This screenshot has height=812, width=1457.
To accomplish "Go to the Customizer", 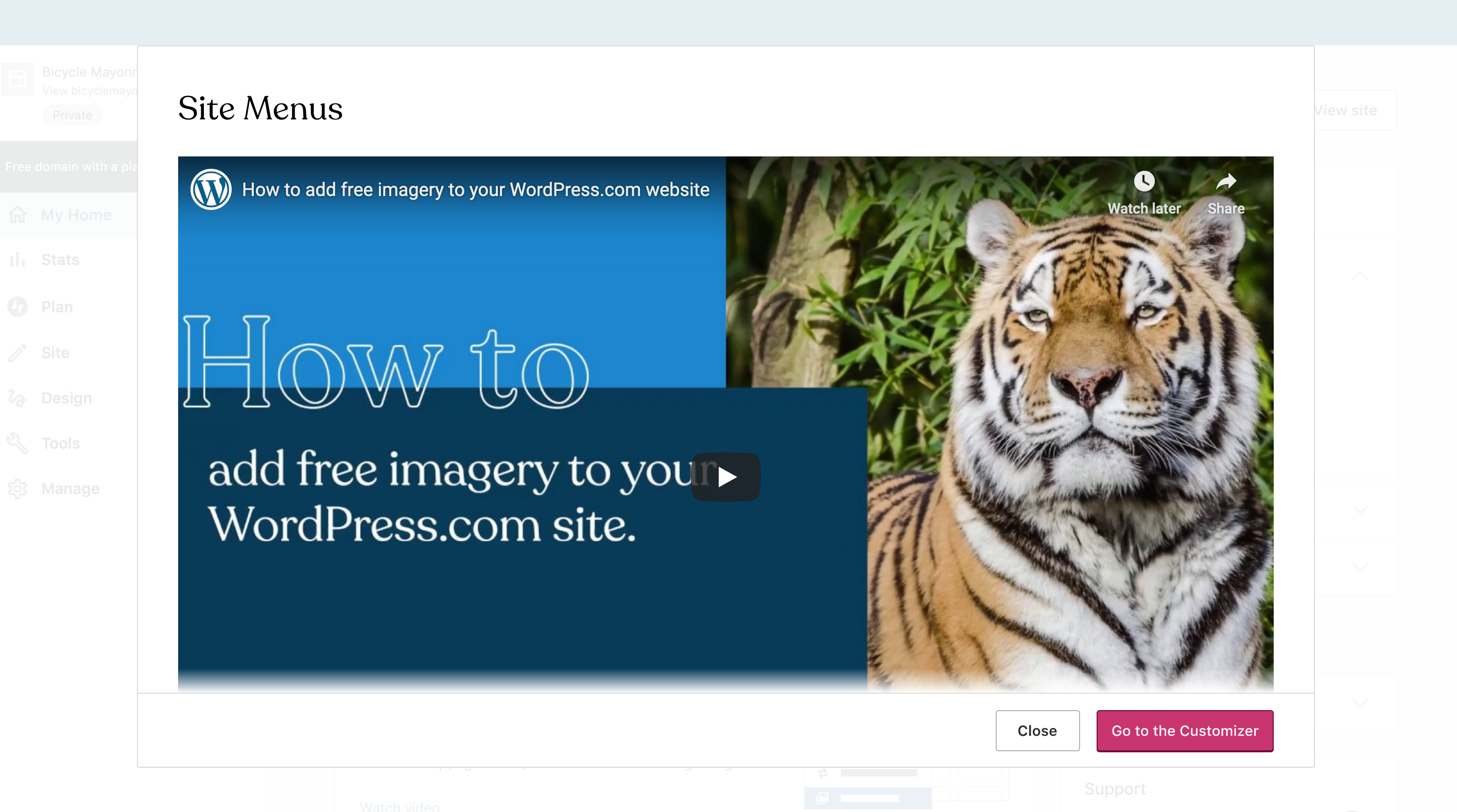I will coord(1184,730).
